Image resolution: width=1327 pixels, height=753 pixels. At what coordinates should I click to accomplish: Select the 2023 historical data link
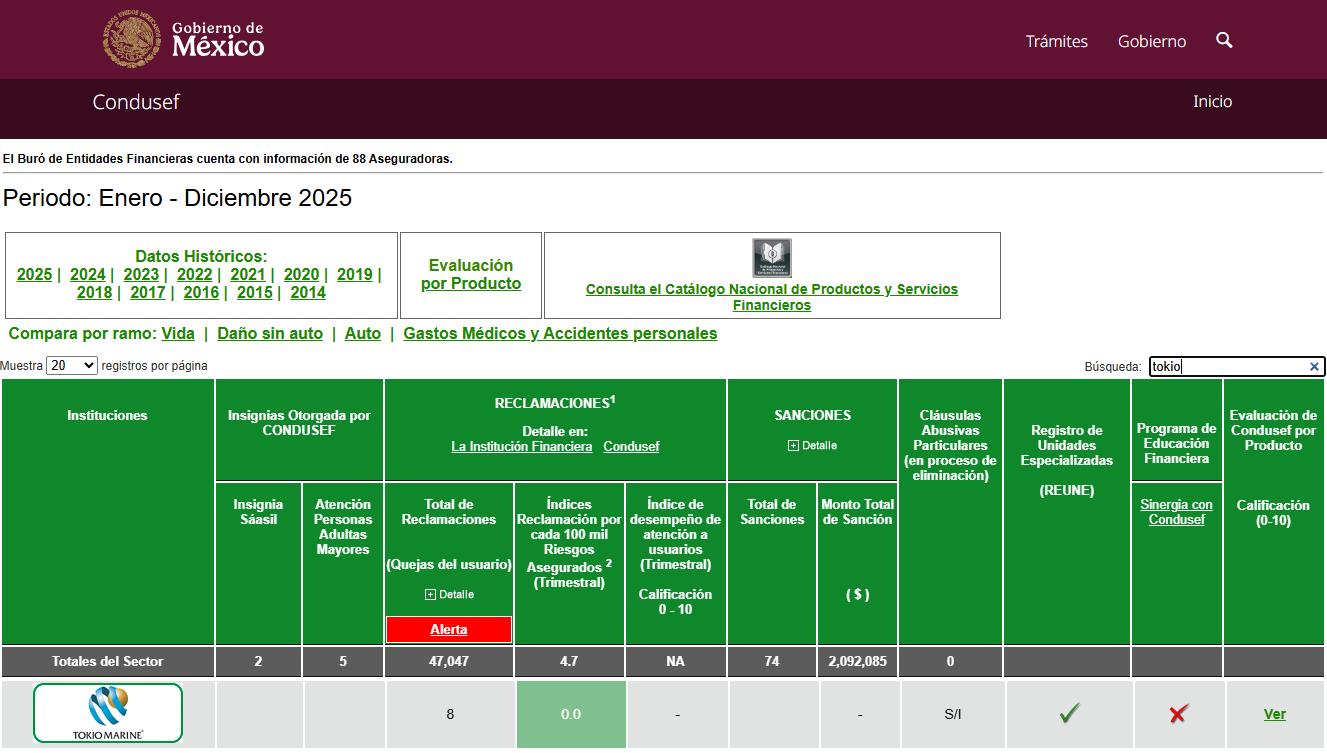click(141, 275)
